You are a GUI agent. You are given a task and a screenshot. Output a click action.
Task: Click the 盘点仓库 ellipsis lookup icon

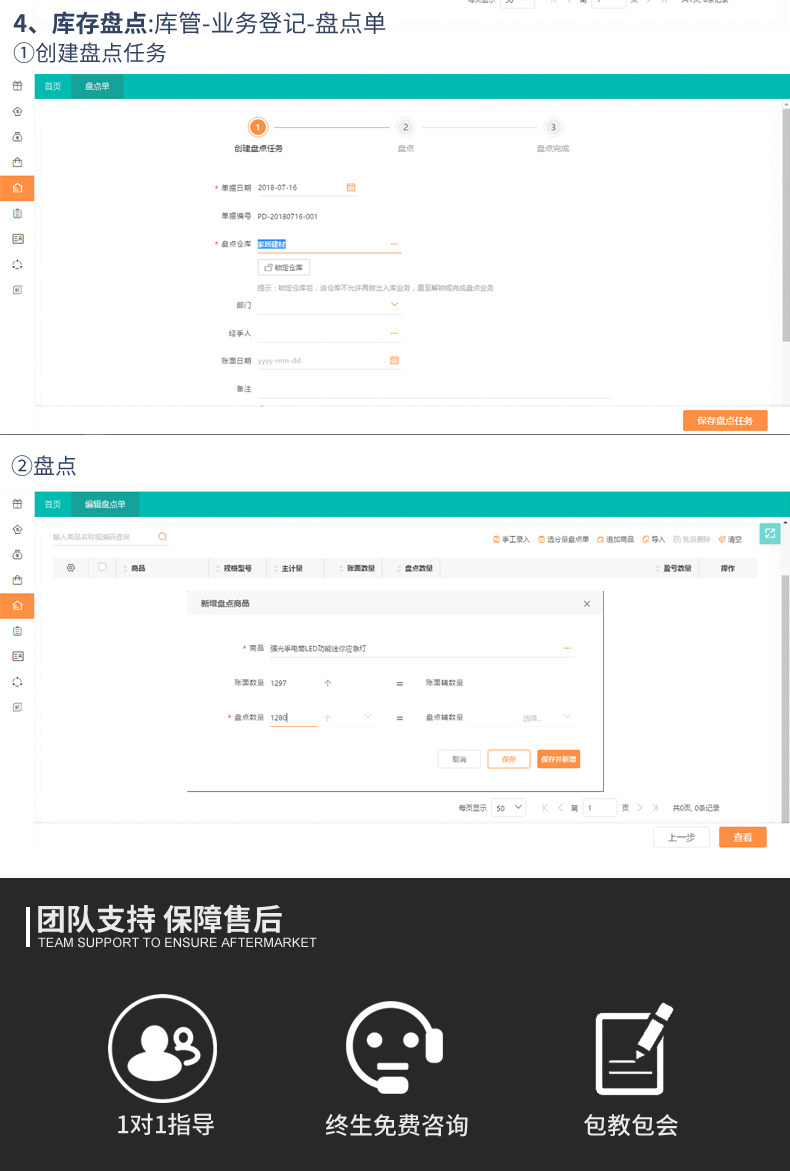pyautogui.click(x=394, y=244)
